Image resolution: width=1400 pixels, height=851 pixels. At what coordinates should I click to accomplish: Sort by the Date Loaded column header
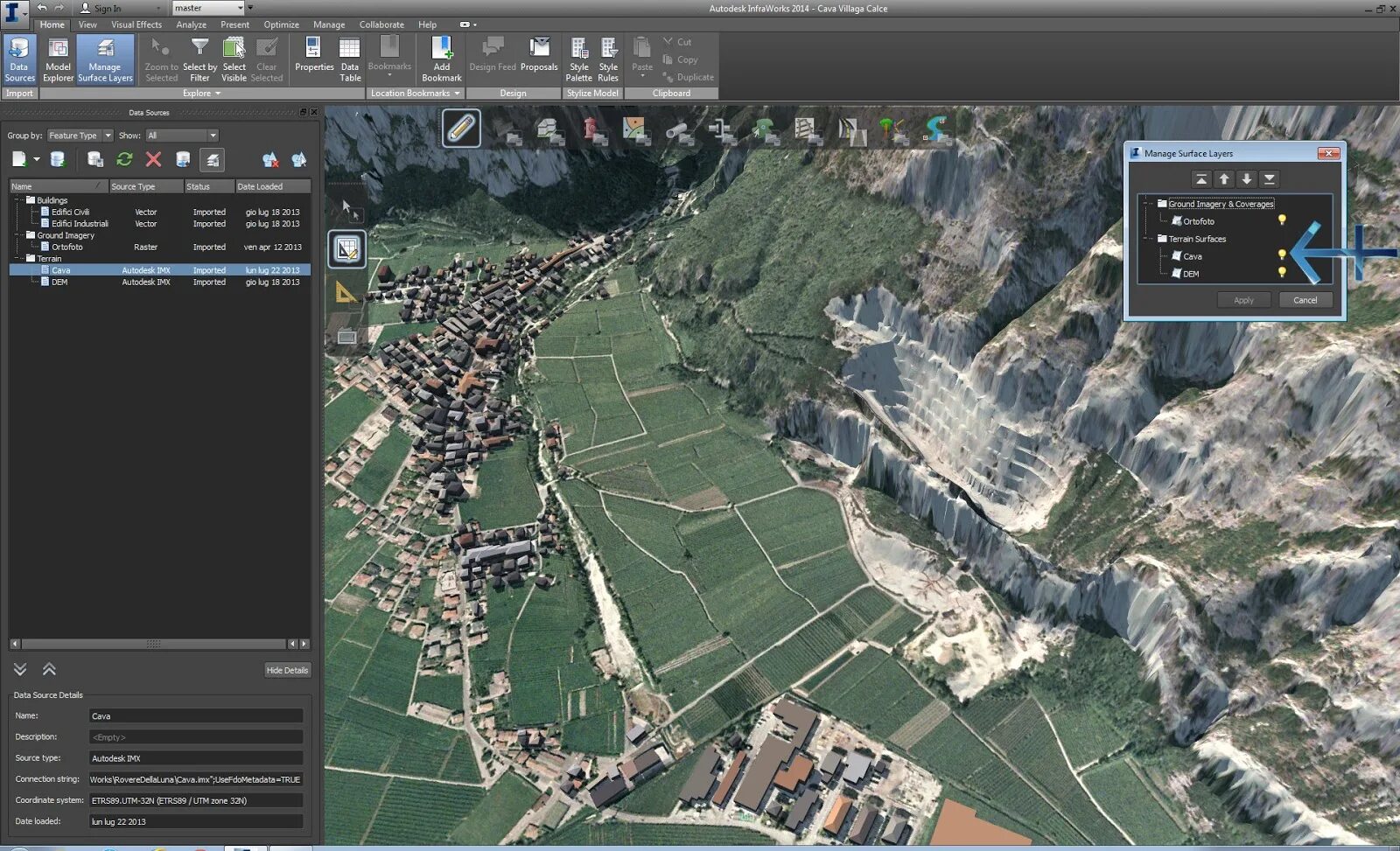272,186
